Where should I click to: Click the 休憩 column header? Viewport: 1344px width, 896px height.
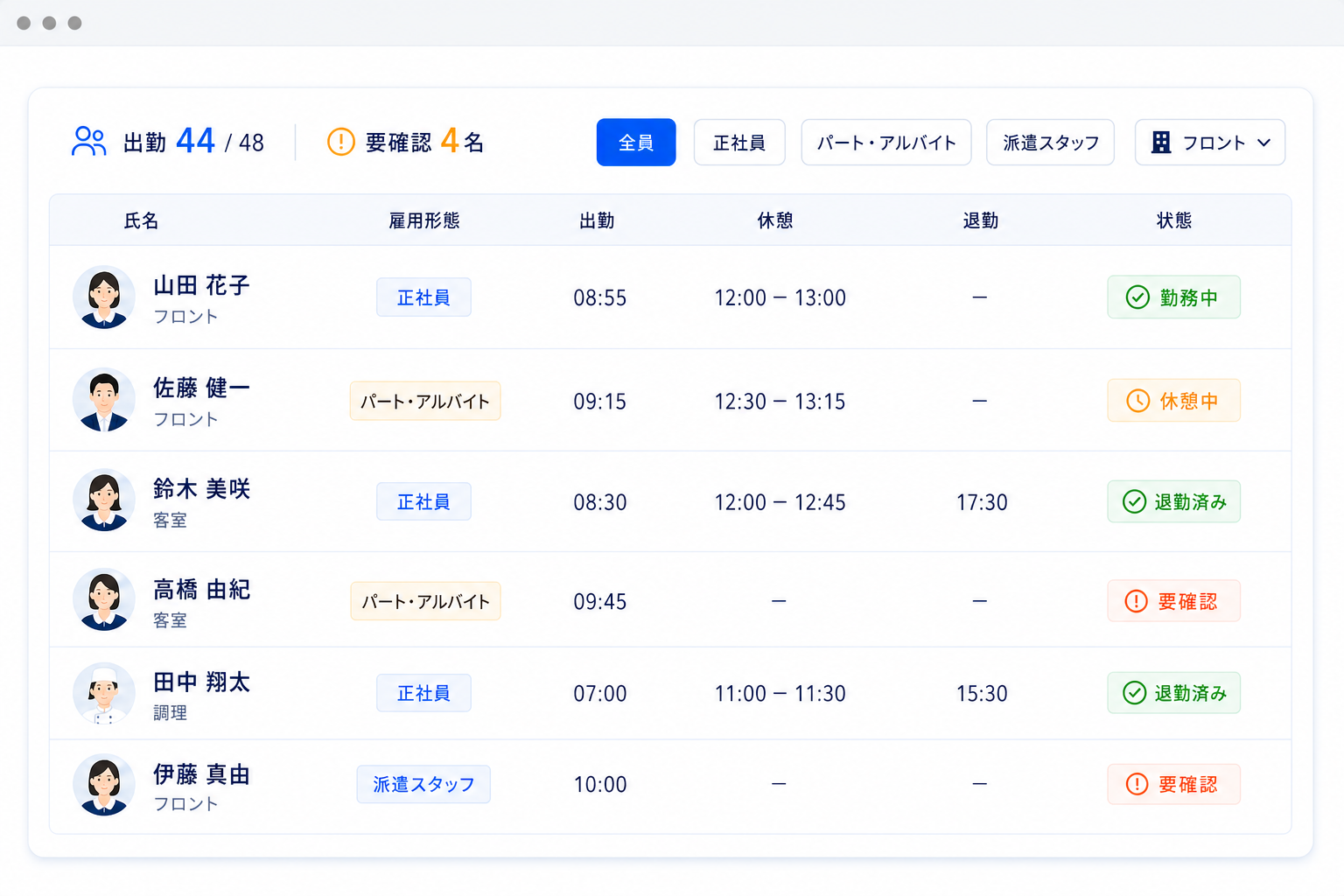tap(775, 220)
